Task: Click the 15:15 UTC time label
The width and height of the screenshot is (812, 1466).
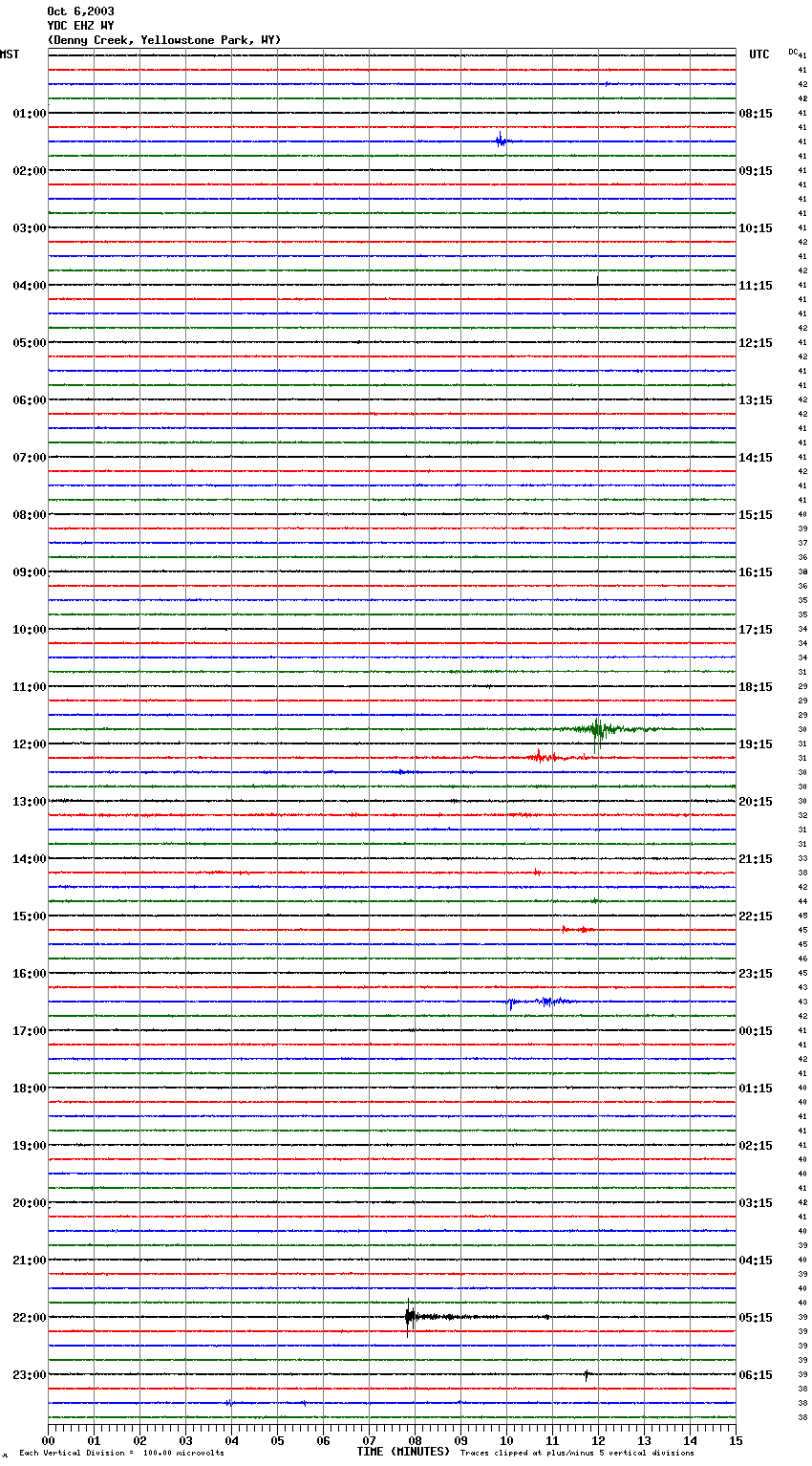Action: [756, 515]
